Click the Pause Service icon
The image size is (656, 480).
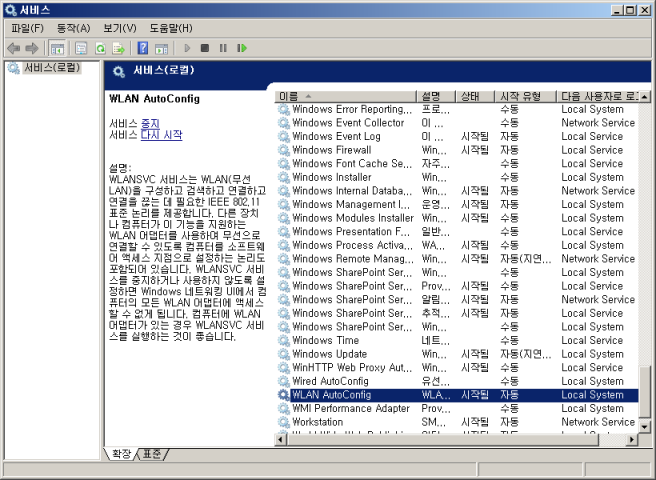click(x=223, y=48)
